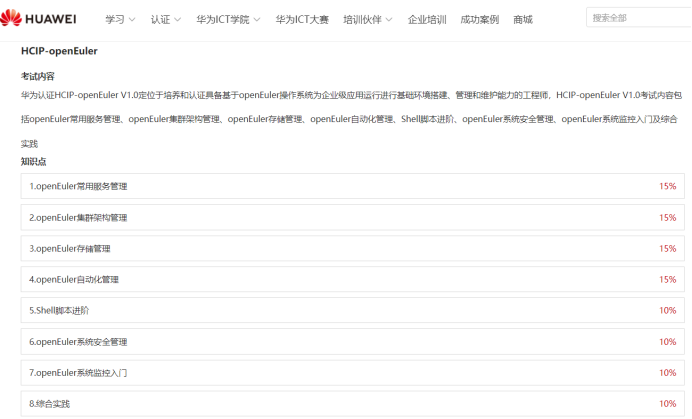Screen dimensions: 692x419
Task: Click 10% on the 系统监控入门 row
Action: point(668,373)
